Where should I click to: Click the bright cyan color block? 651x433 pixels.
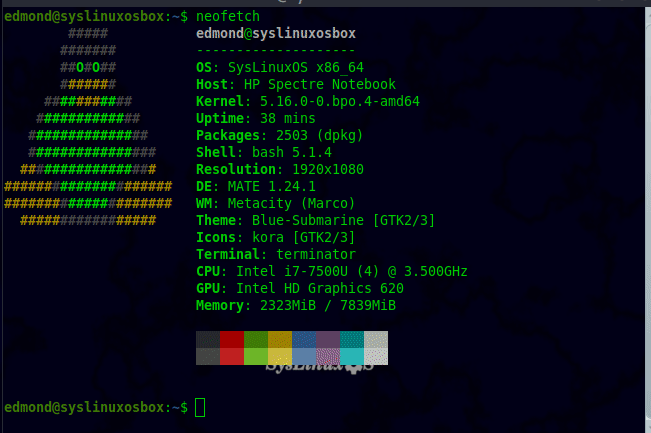click(x=352, y=357)
